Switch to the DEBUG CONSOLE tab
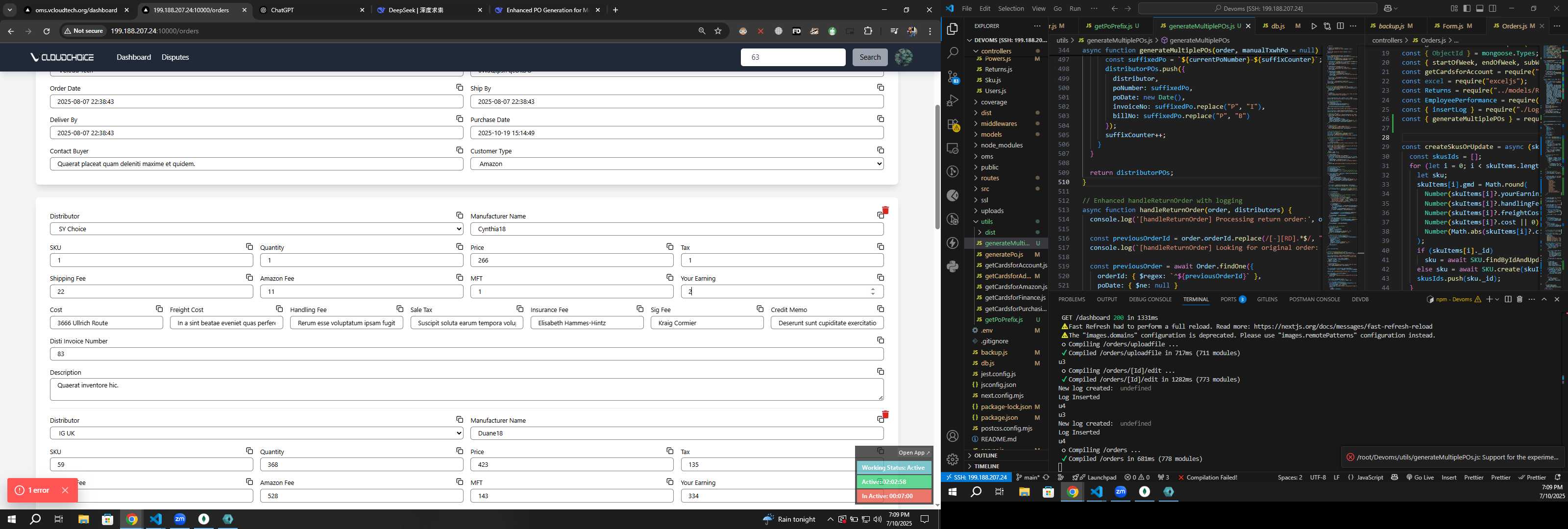Viewport: 1568px width, 529px height. 1150,299
